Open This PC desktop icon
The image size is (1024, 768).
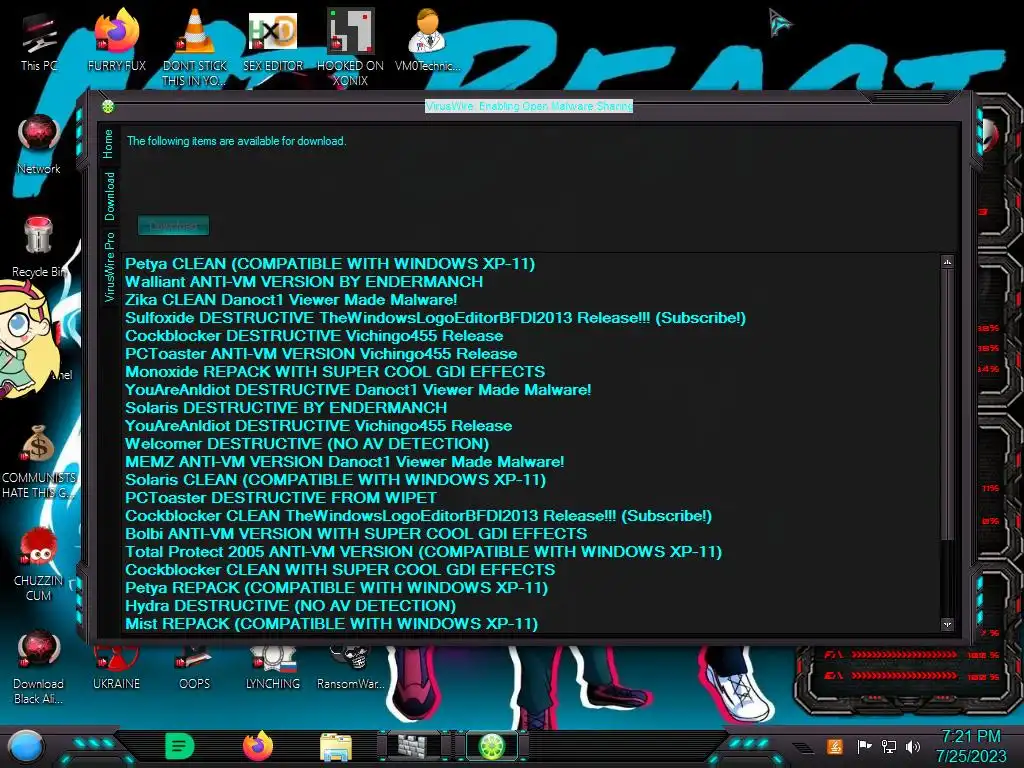tap(39, 41)
